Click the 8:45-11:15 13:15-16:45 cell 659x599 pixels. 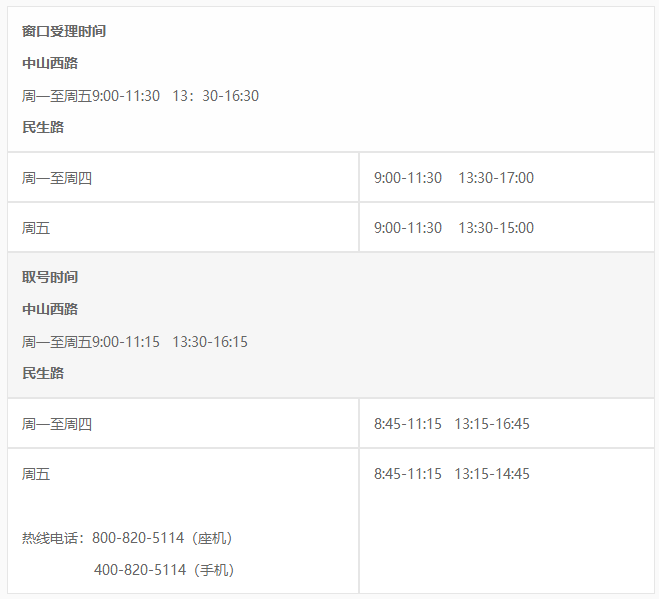pyautogui.click(x=507, y=423)
